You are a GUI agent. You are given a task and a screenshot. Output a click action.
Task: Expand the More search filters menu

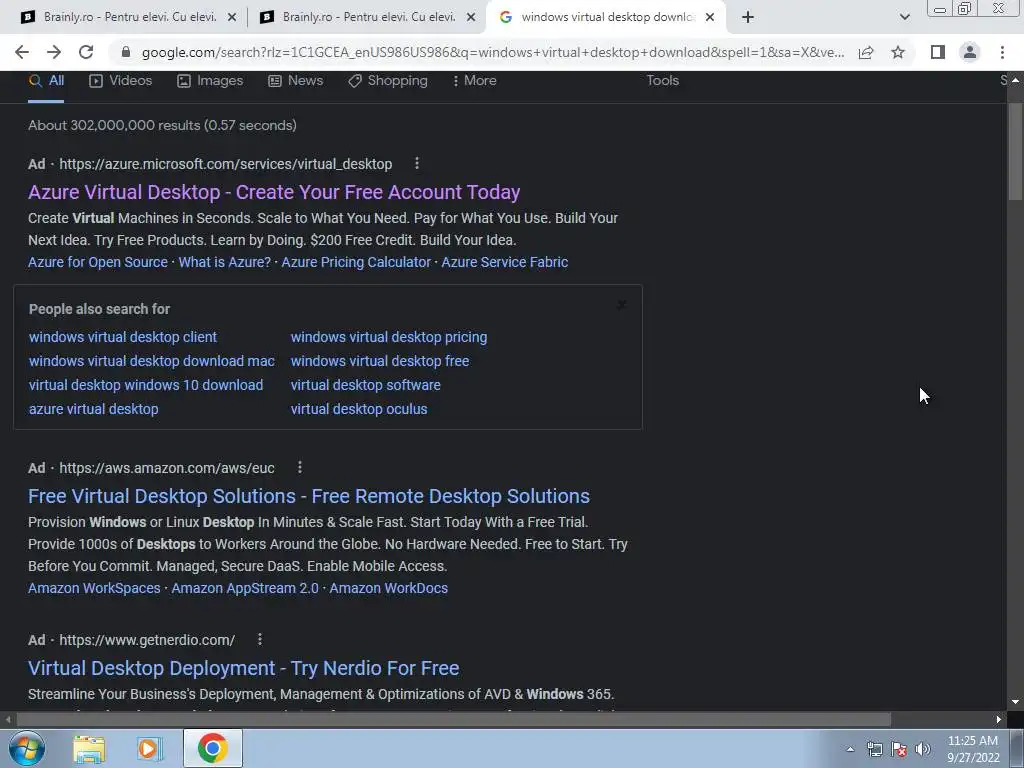(x=474, y=80)
